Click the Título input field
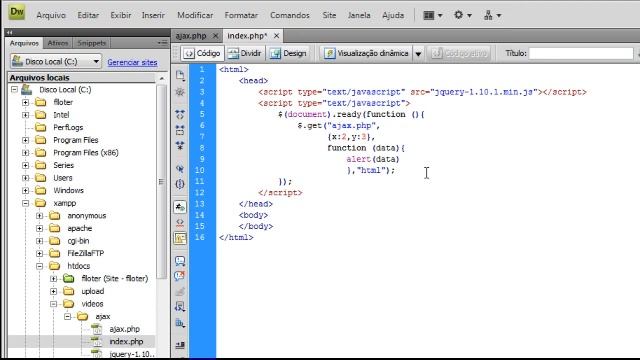 pyautogui.click(x=581, y=53)
